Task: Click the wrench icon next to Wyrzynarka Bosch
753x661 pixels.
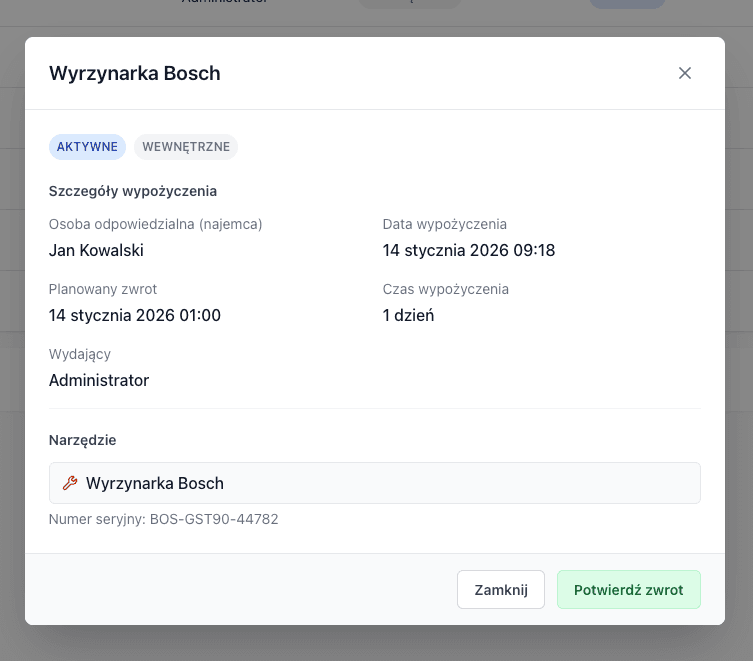Action: (x=70, y=483)
